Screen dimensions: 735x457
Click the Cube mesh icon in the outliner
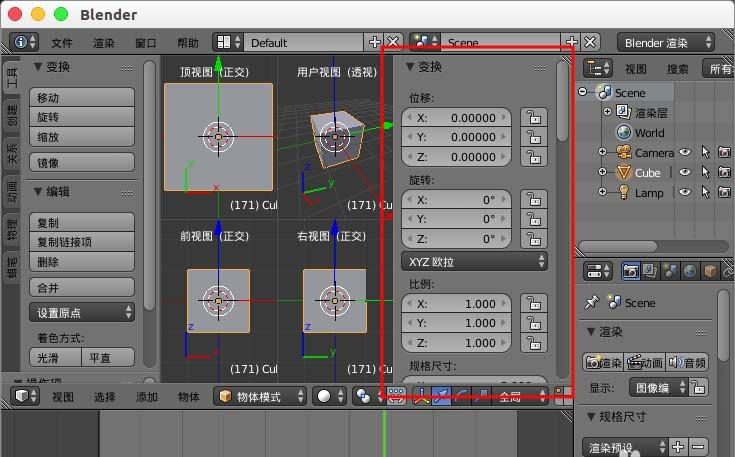pyautogui.click(x=623, y=173)
